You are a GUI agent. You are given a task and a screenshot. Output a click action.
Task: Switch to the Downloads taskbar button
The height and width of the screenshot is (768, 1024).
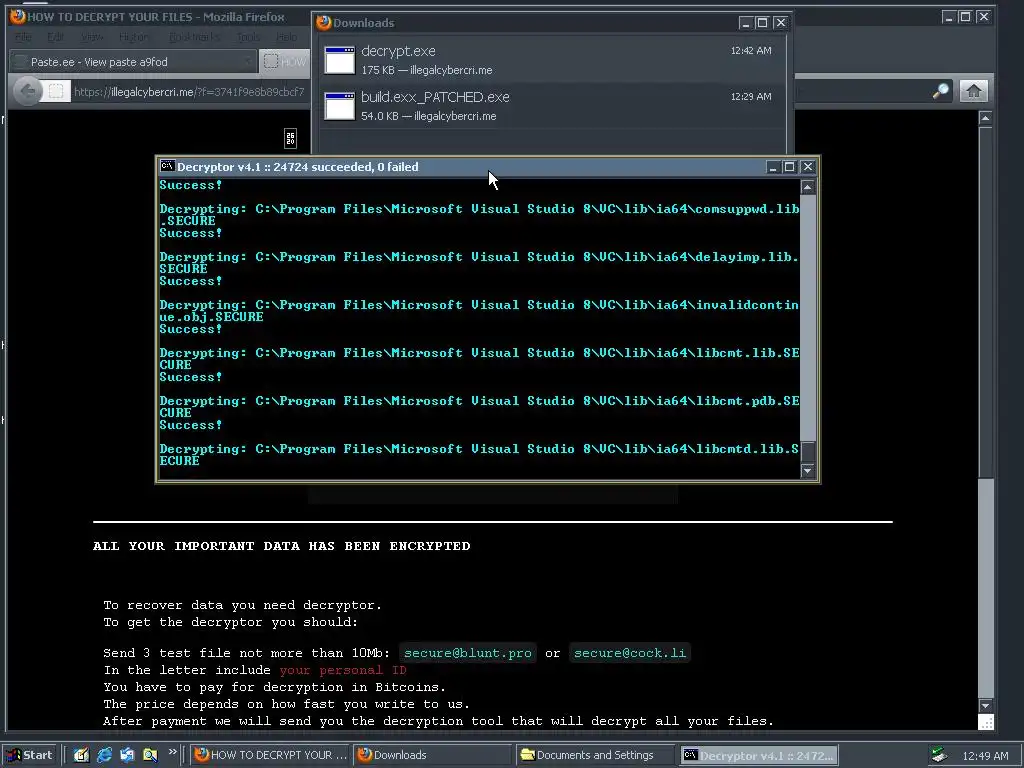tap(432, 755)
